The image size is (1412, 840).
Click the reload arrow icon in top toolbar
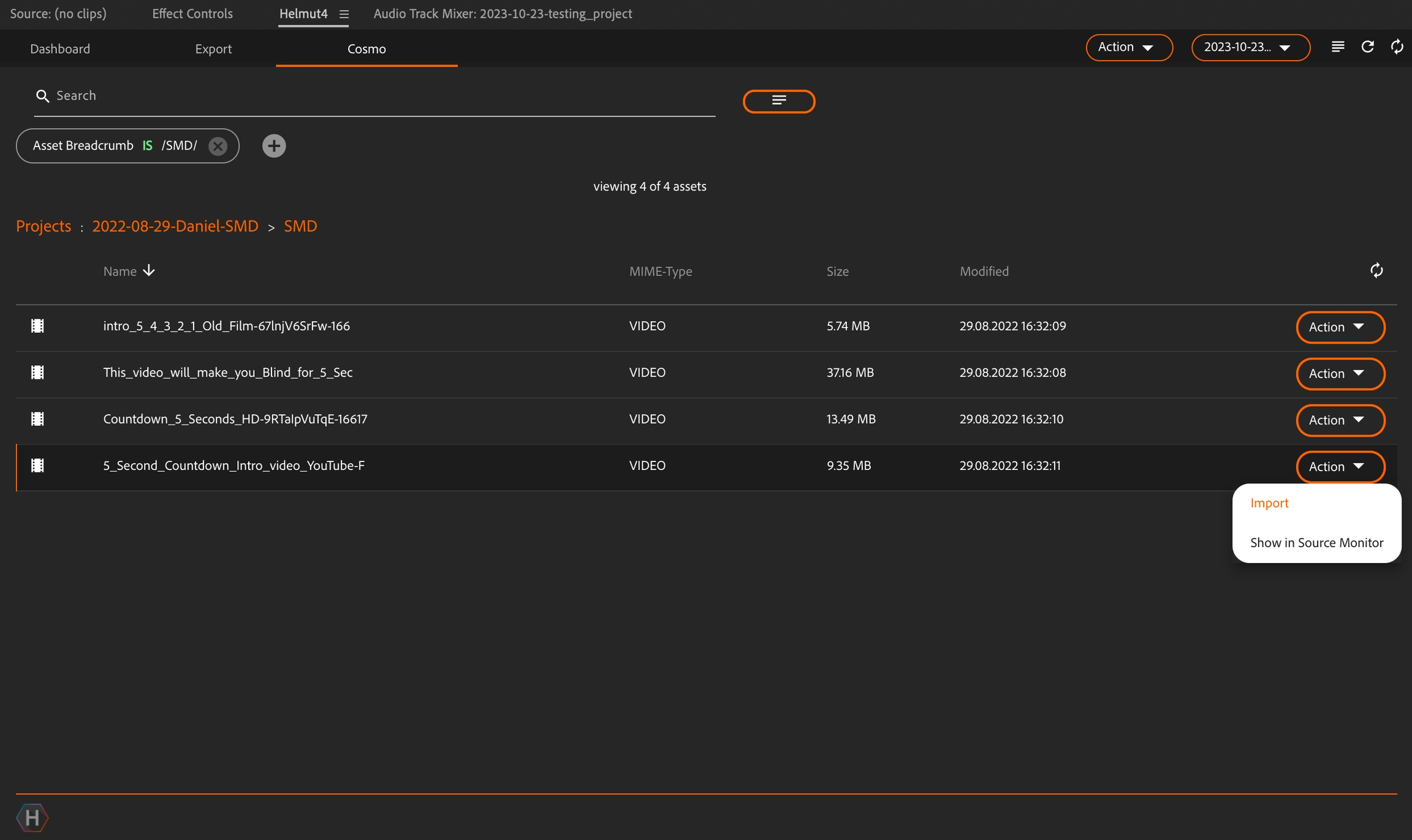click(1367, 47)
